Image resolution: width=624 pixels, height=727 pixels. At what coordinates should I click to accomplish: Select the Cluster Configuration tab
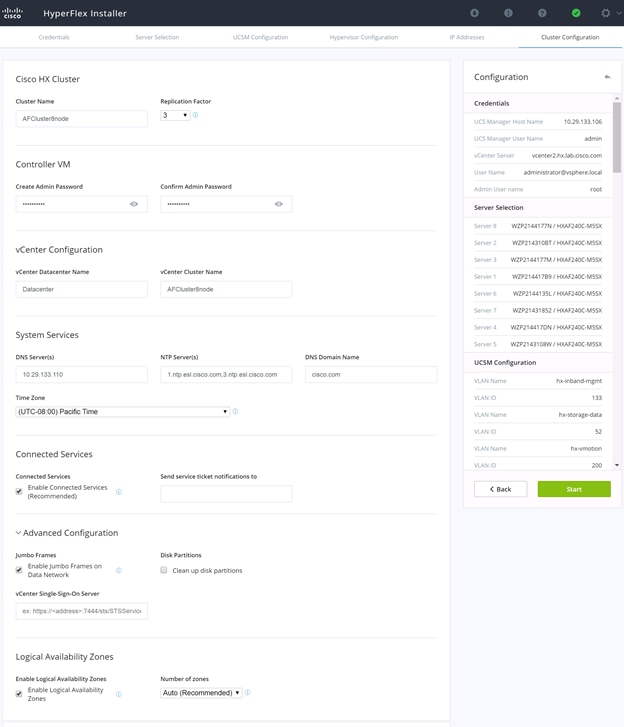pos(570,37)
